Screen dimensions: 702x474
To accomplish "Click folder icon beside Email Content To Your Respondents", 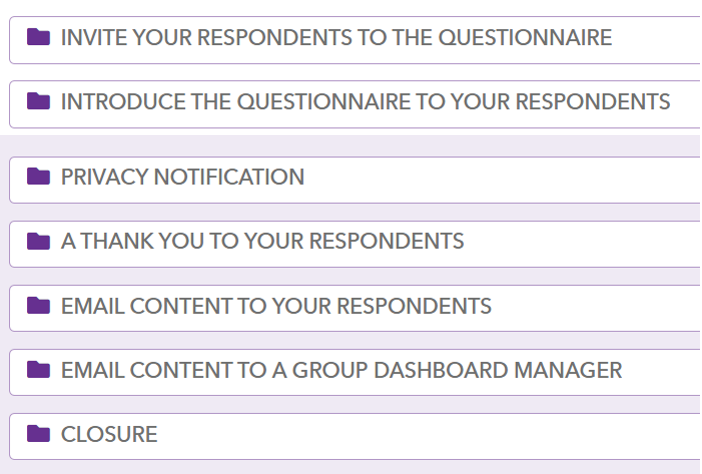I will (x=38, y=306).
